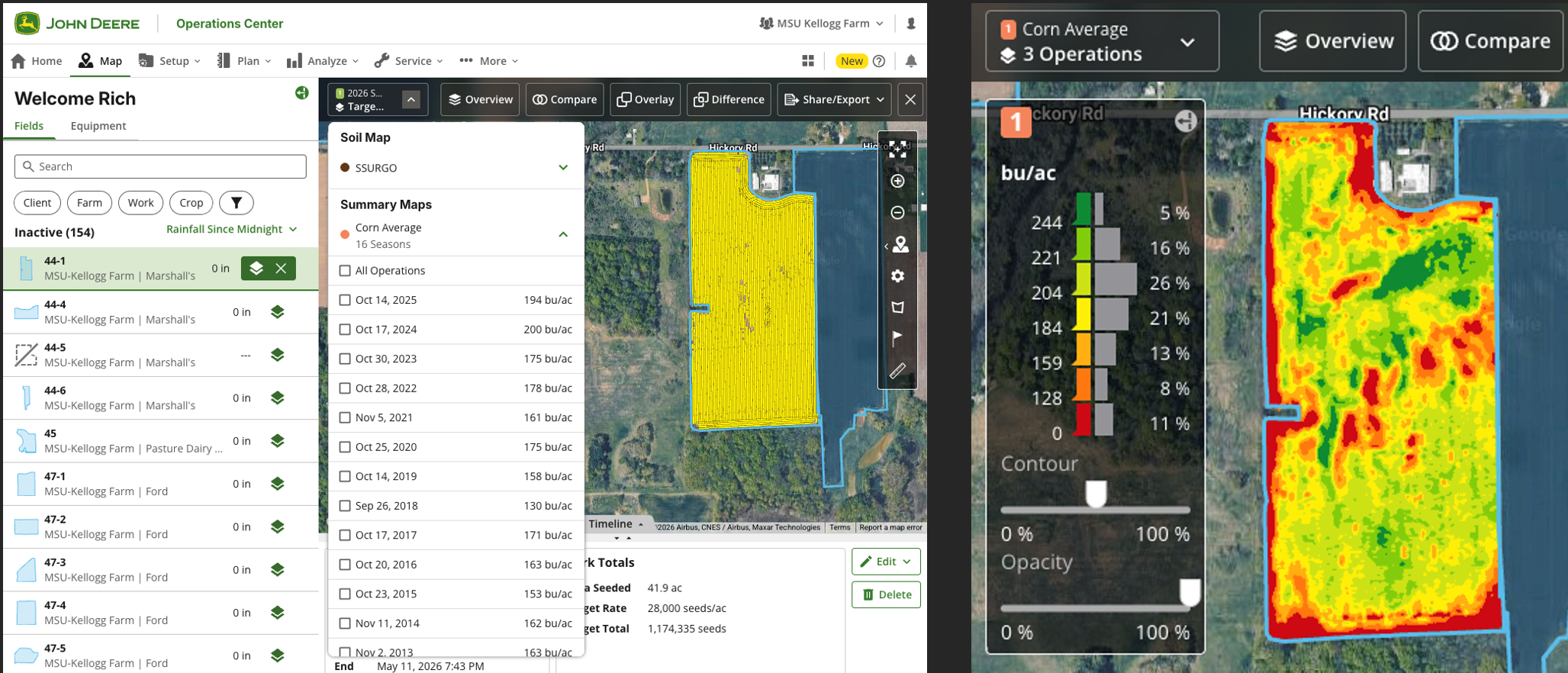The width and height of the screenshot is (1568, 673).
Task: Click the Difference button
Action: pyautogui.click(x=729, y=99)
